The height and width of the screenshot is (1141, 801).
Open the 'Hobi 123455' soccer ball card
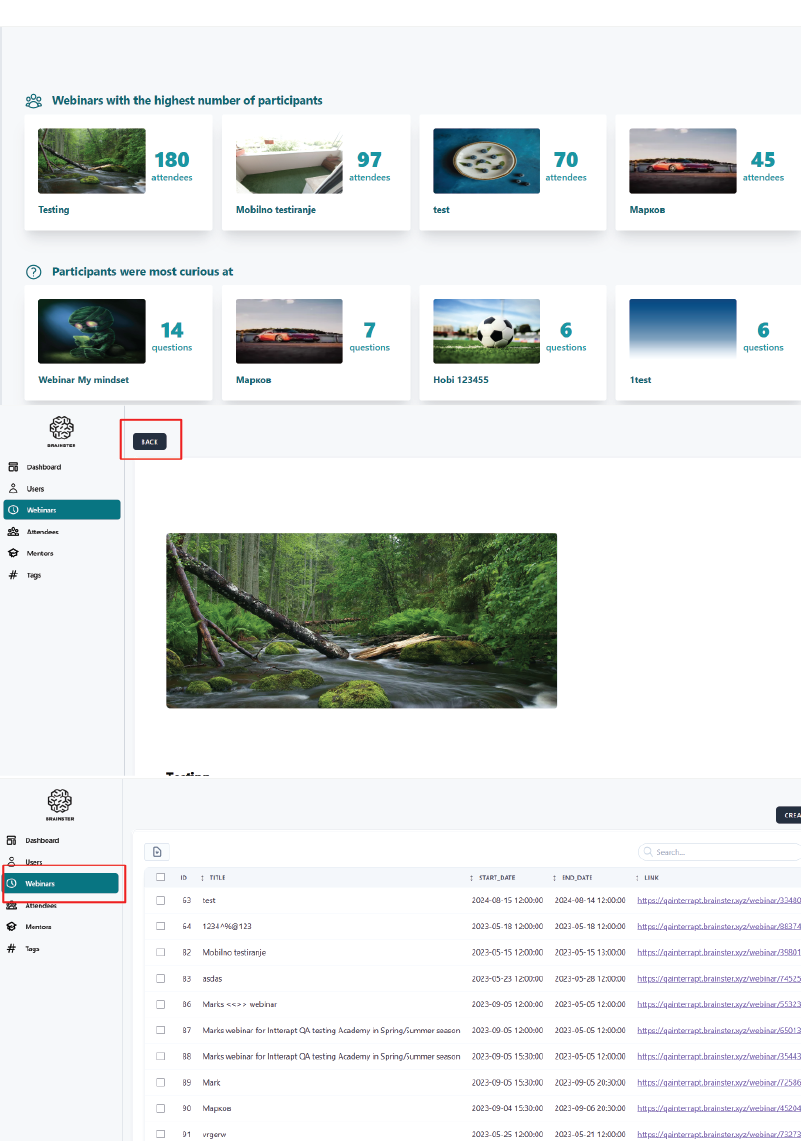click(512, 342)
